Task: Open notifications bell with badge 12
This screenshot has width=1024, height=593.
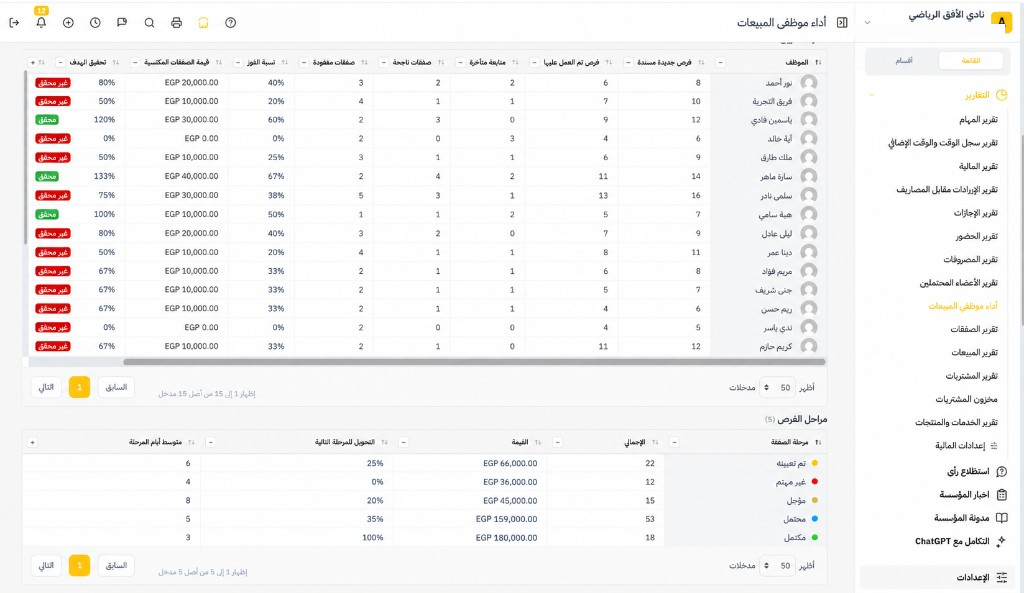Action: [41, 22]
